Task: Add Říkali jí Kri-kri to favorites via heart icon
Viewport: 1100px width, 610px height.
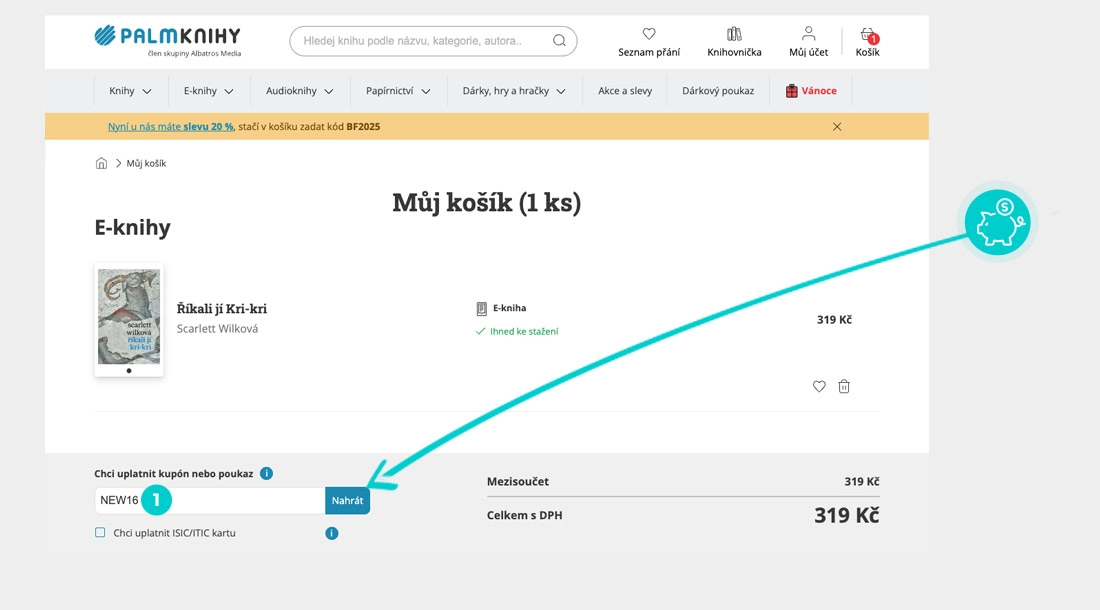Action: point(819,386)
